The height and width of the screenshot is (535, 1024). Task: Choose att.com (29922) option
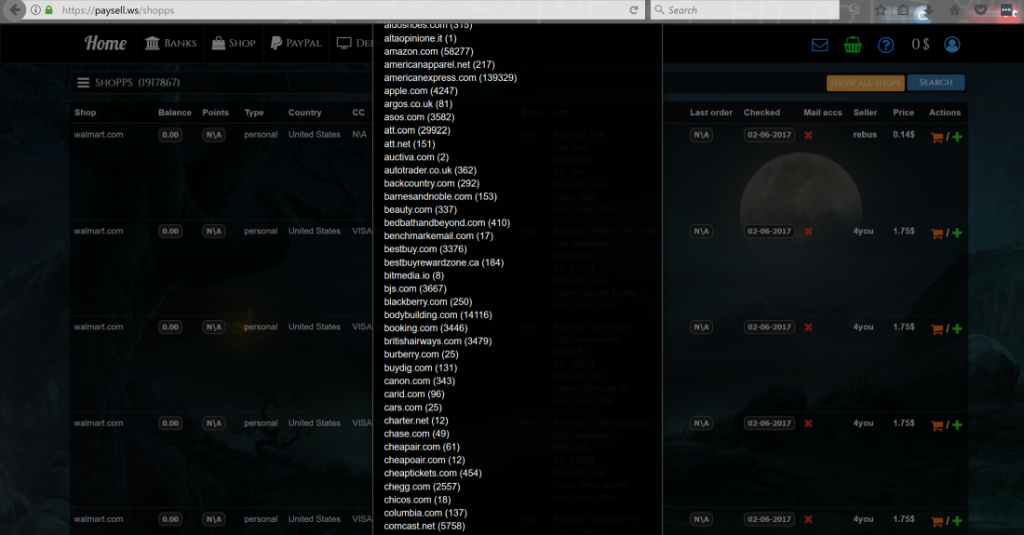click(x=417, y=130)
